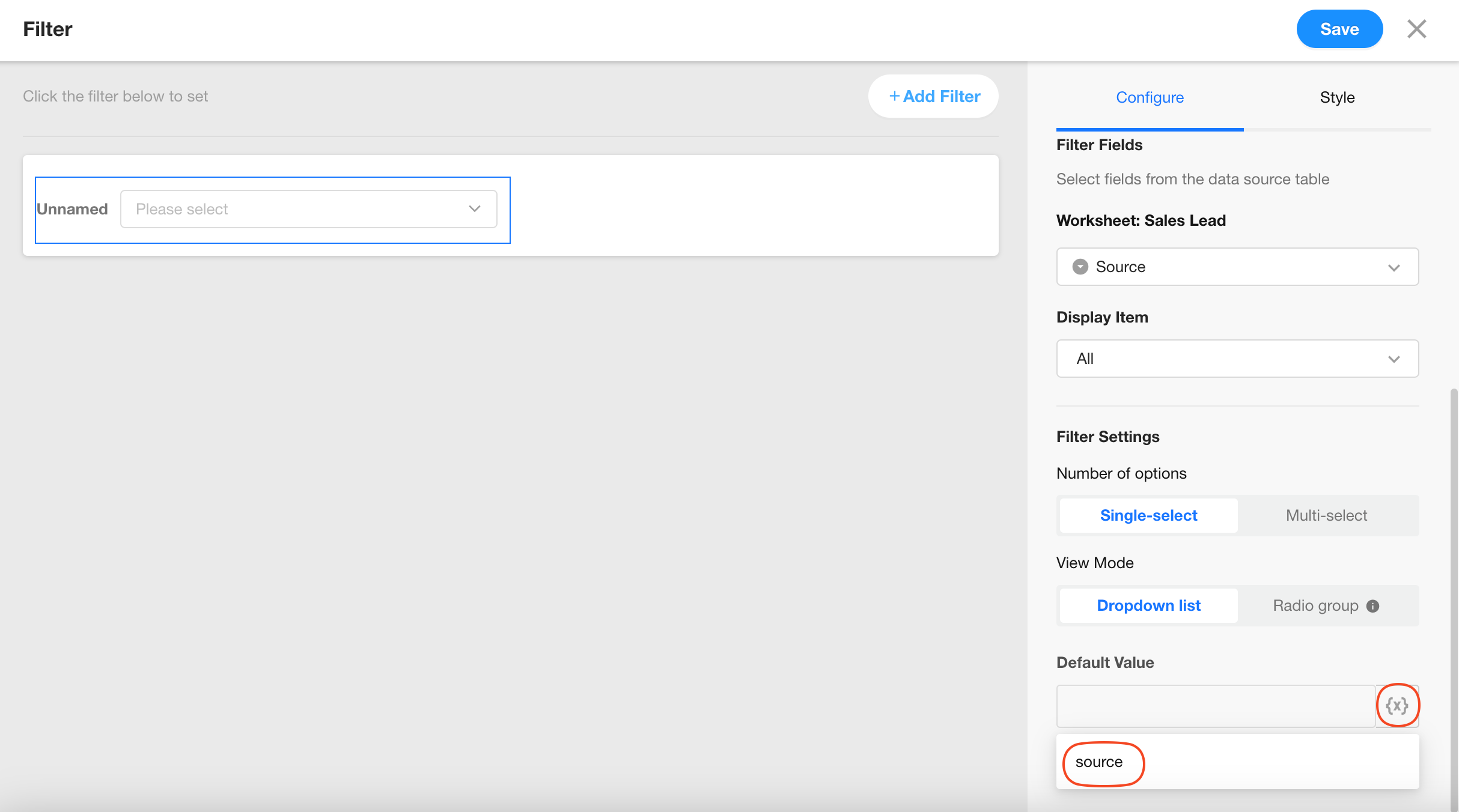Select the source option in list
Viewport: 1459px width, 812px height.
coord(1099,762)
